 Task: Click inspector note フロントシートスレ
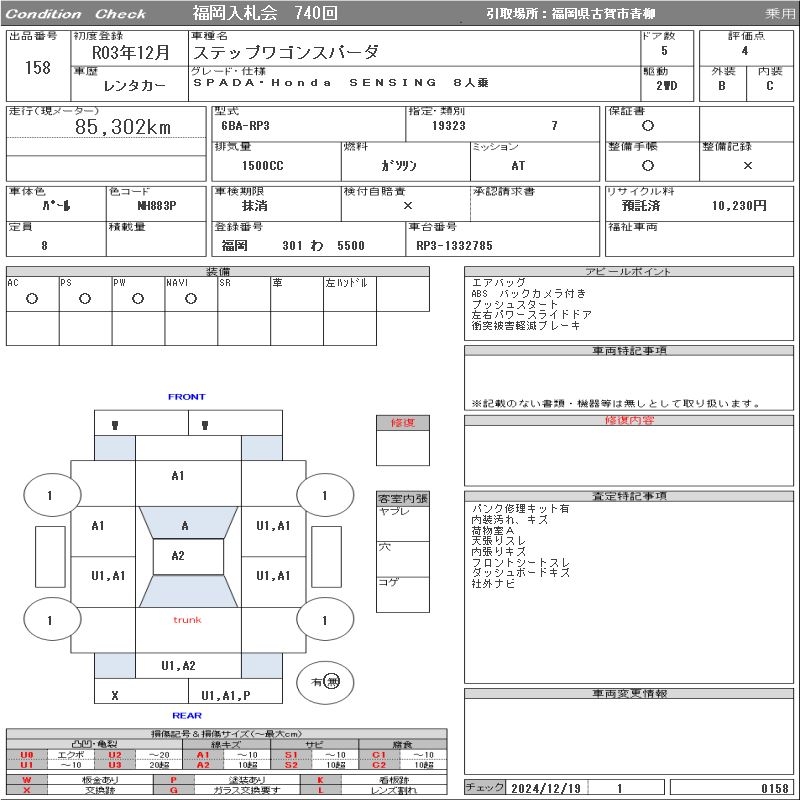(x=520, y=562)
